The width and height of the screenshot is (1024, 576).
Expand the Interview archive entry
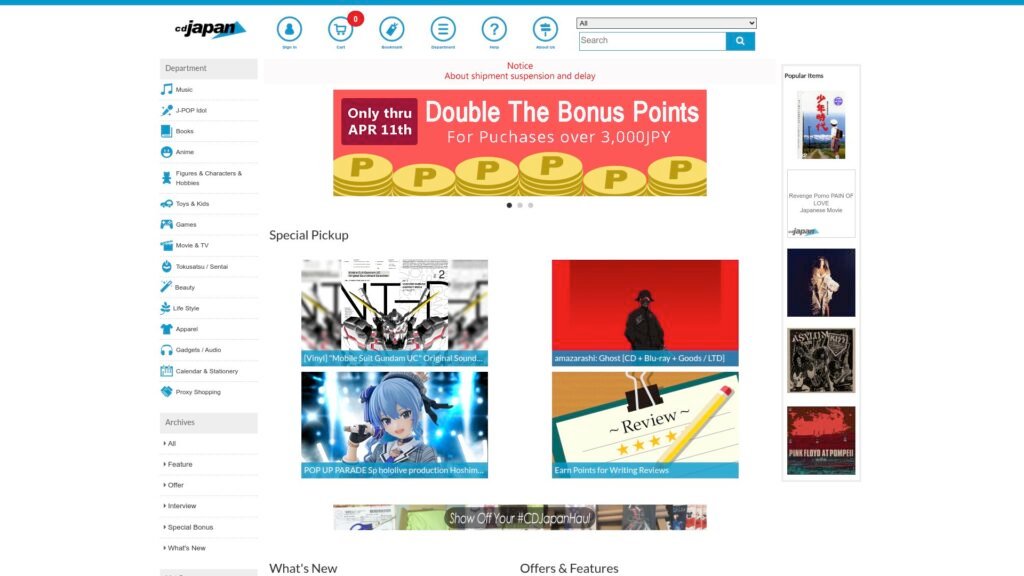tap(180, 506)
